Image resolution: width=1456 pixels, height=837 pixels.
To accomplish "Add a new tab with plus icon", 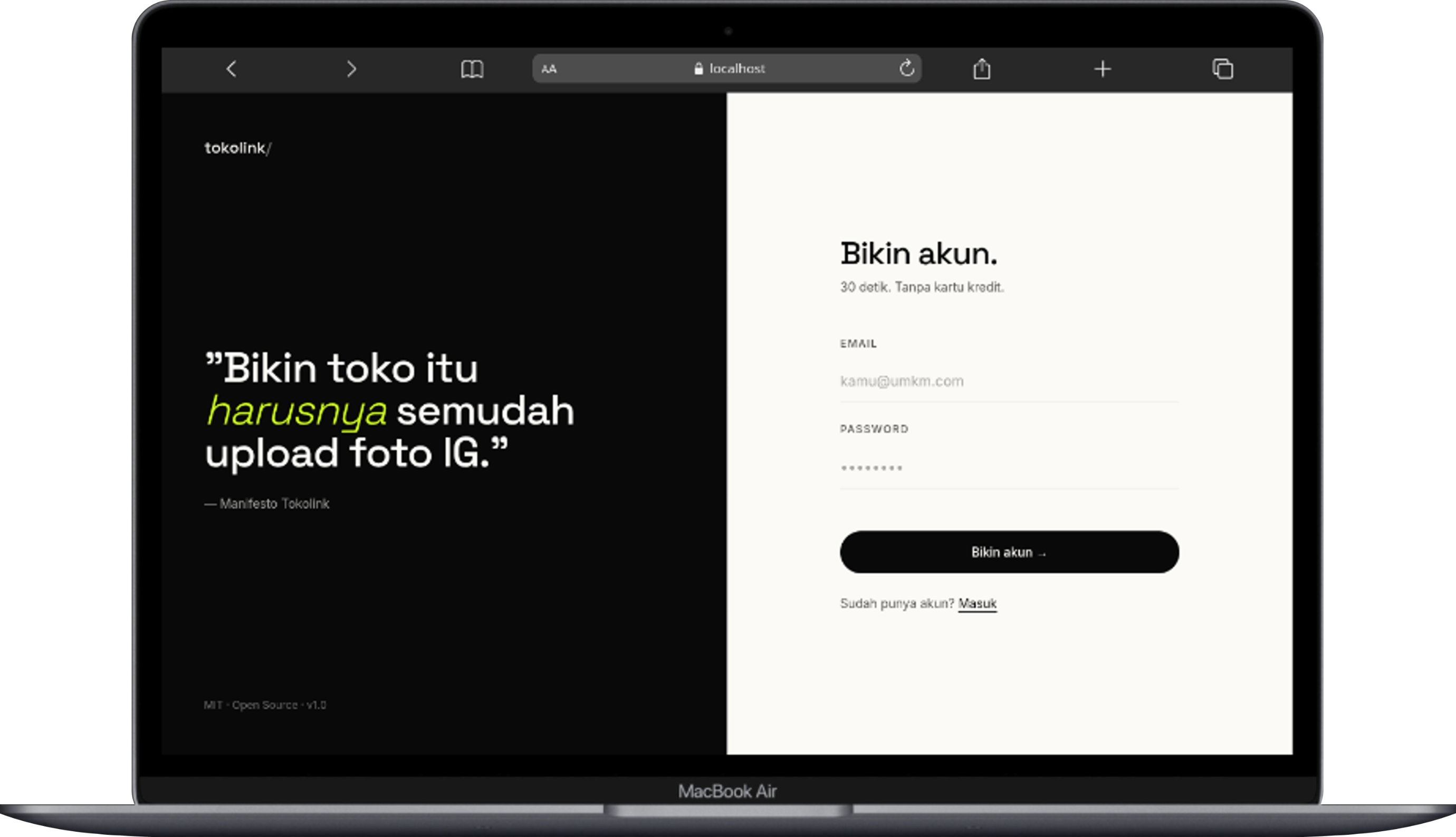I will pos(1102,69).
